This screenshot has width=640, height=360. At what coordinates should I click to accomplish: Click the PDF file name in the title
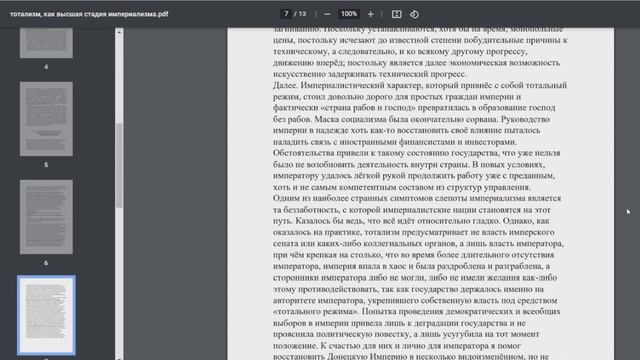tap(89, 14)
